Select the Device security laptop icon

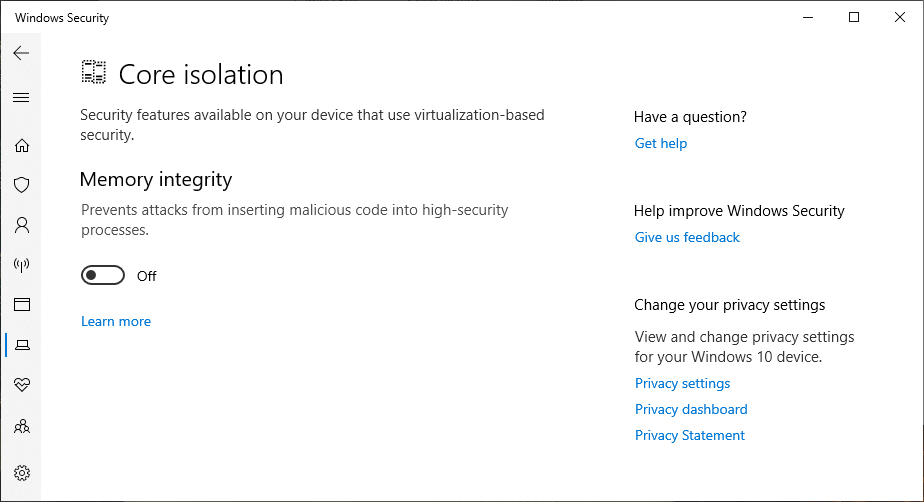(21, 345)
